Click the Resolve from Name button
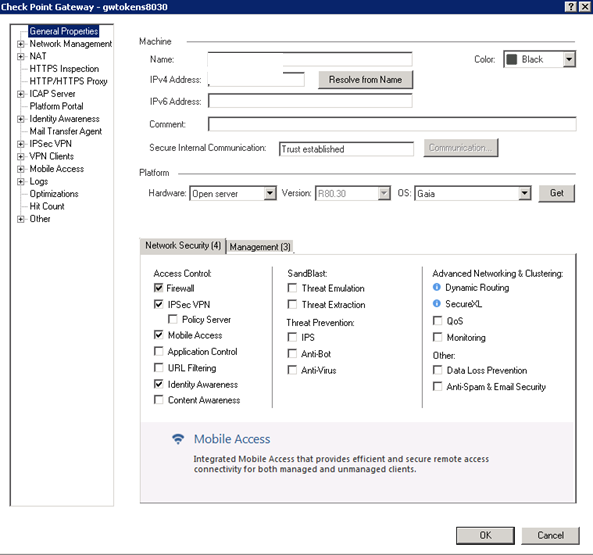Screen dimensions: 593x555 (365, 80)
